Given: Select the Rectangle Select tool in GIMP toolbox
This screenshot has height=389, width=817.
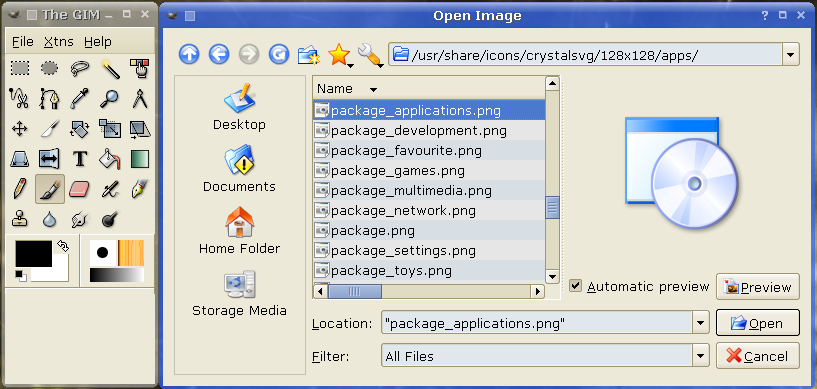Looking at the screenshot, I should 20,68.
